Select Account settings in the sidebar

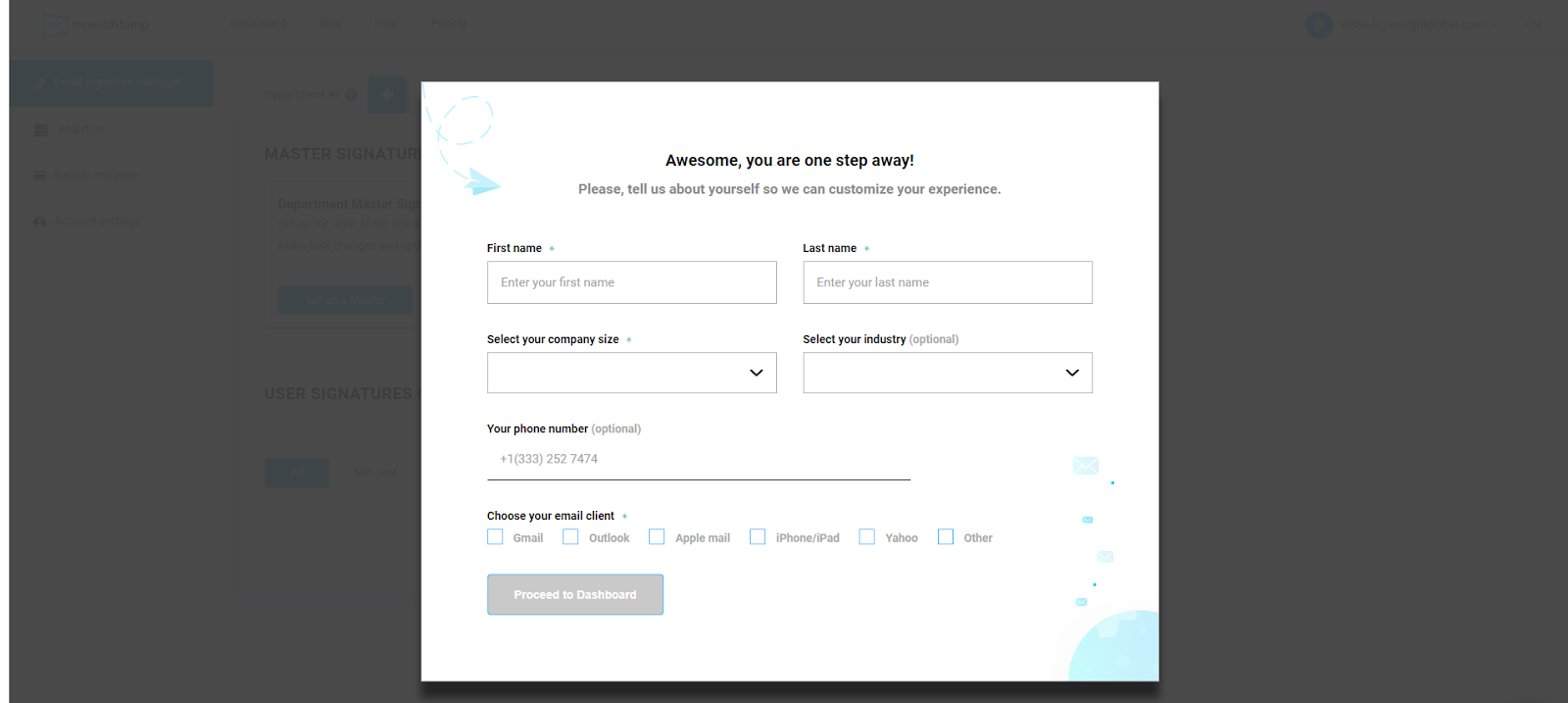[x=97, y=222]
